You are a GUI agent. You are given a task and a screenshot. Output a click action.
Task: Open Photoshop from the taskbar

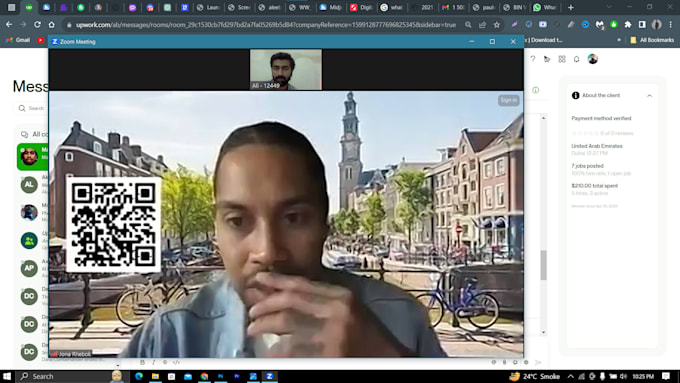pos(221,376)
